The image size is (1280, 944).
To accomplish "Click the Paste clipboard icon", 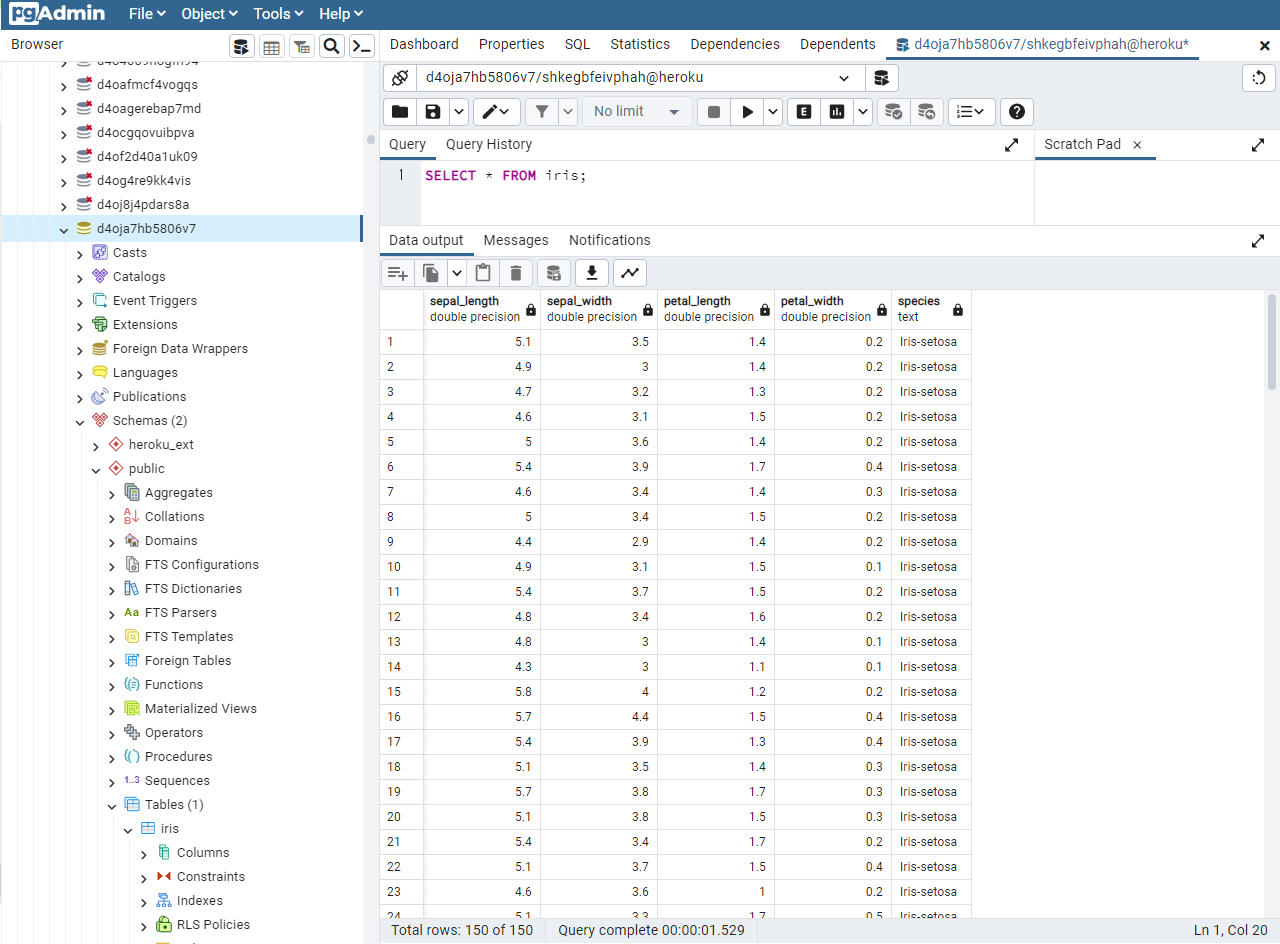I will (x=483, y=273).
